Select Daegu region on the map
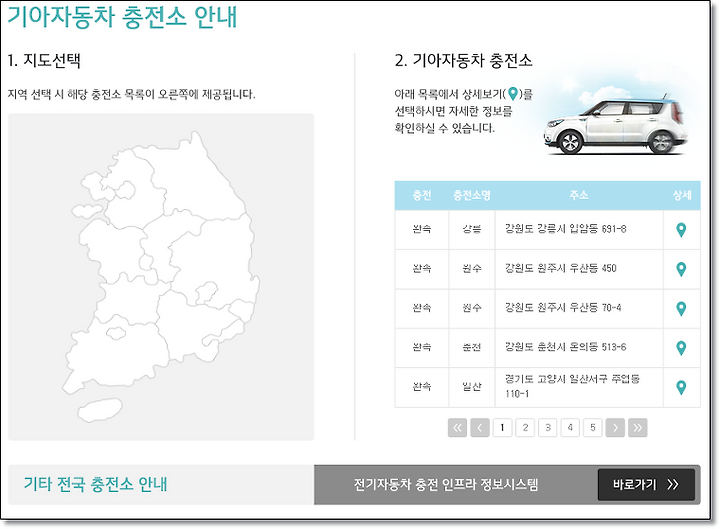The image size is (720, 529). [206, 293]
